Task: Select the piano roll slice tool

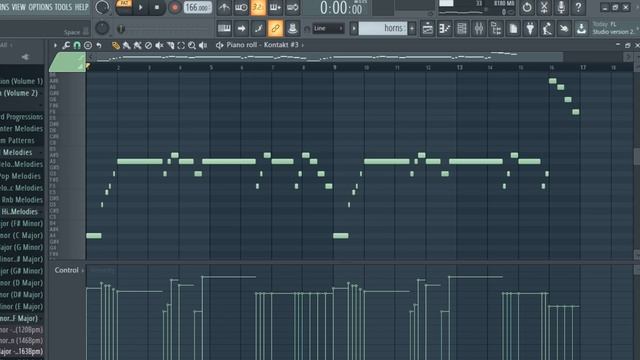Action: (x=170, y=45)
